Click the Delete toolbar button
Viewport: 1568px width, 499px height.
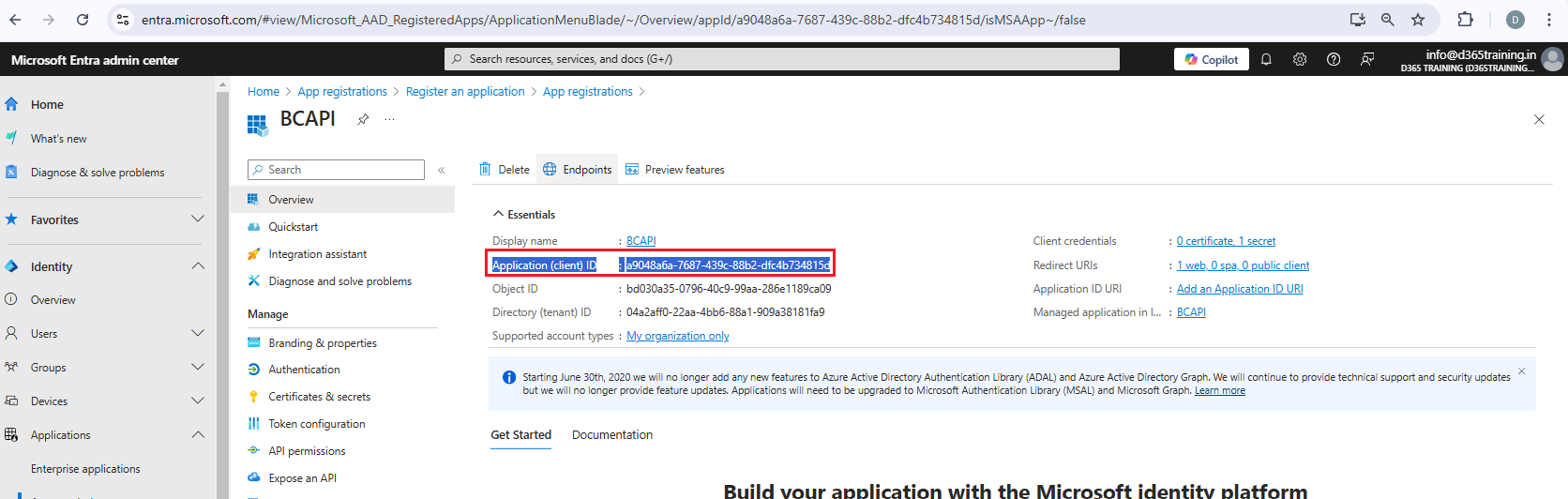click(x=505, y=170)
